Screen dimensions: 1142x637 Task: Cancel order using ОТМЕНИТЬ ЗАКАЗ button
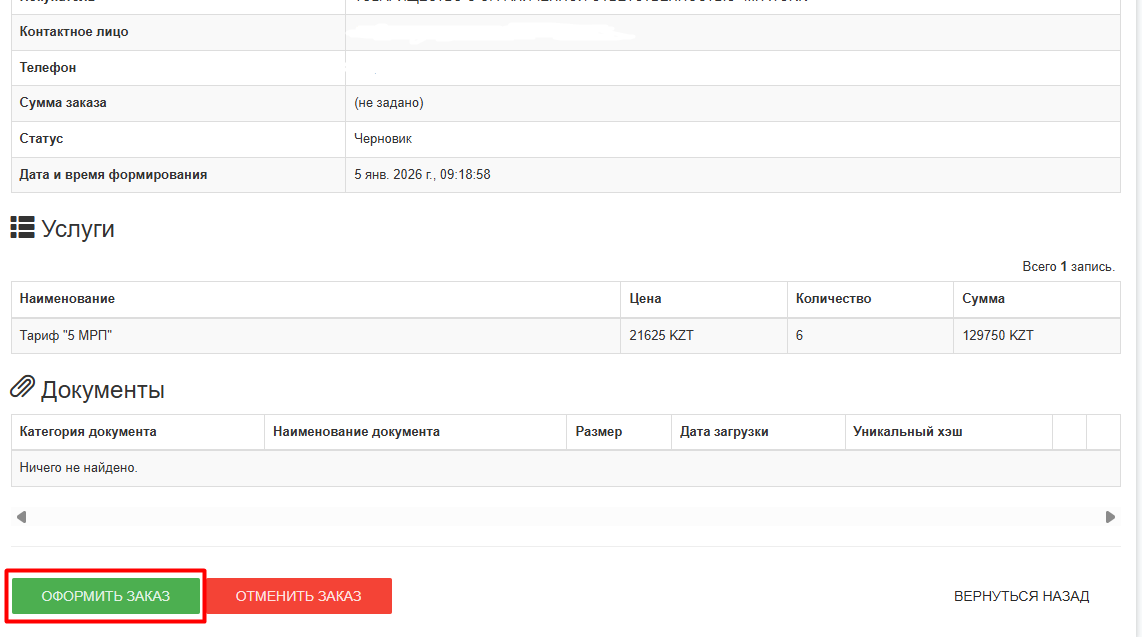pos(298,596)
